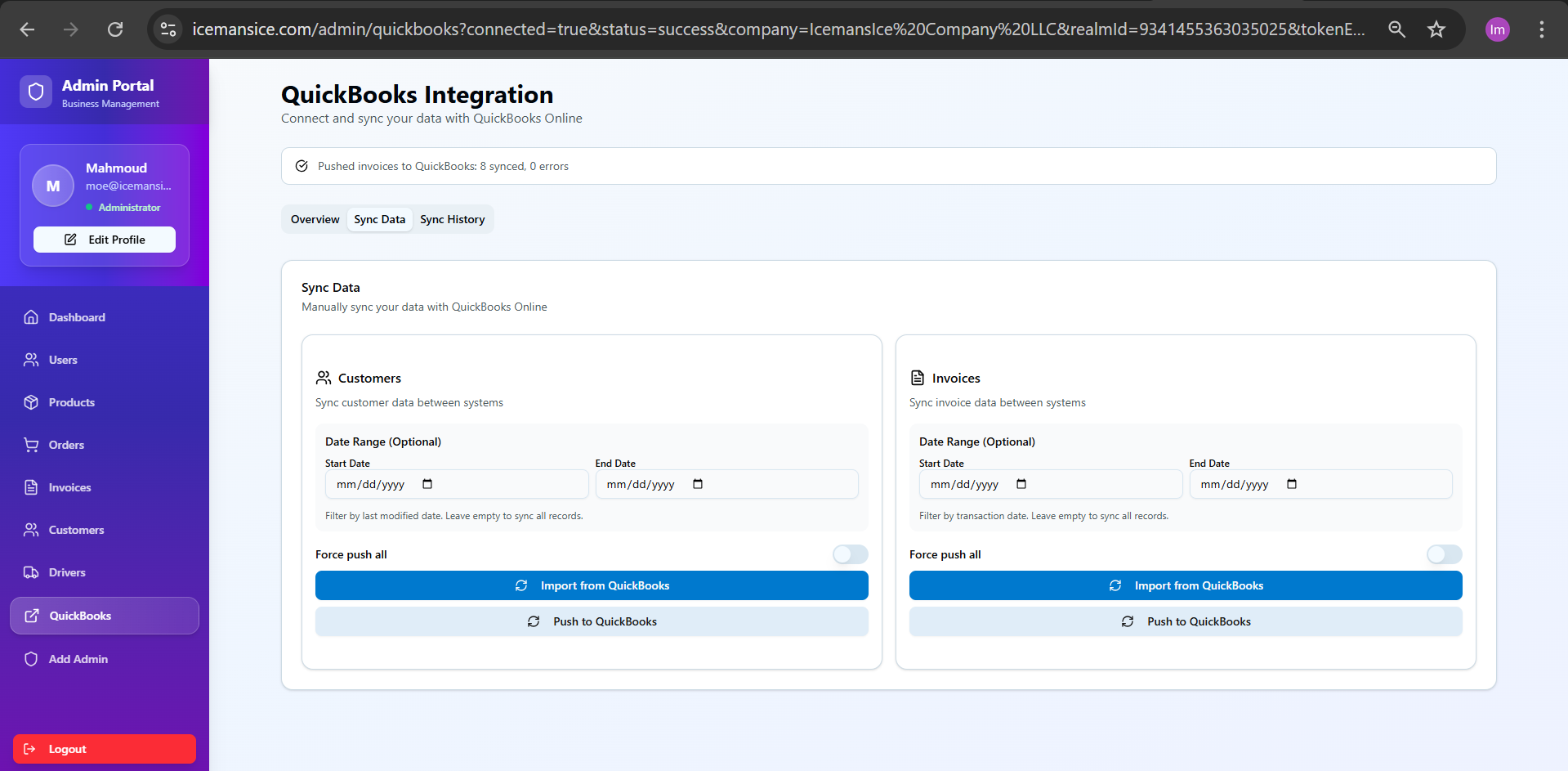Enable Force push all for Invoices
Image resolution: width=1568 pixels, height=771 pixels.
[1444, 554]
